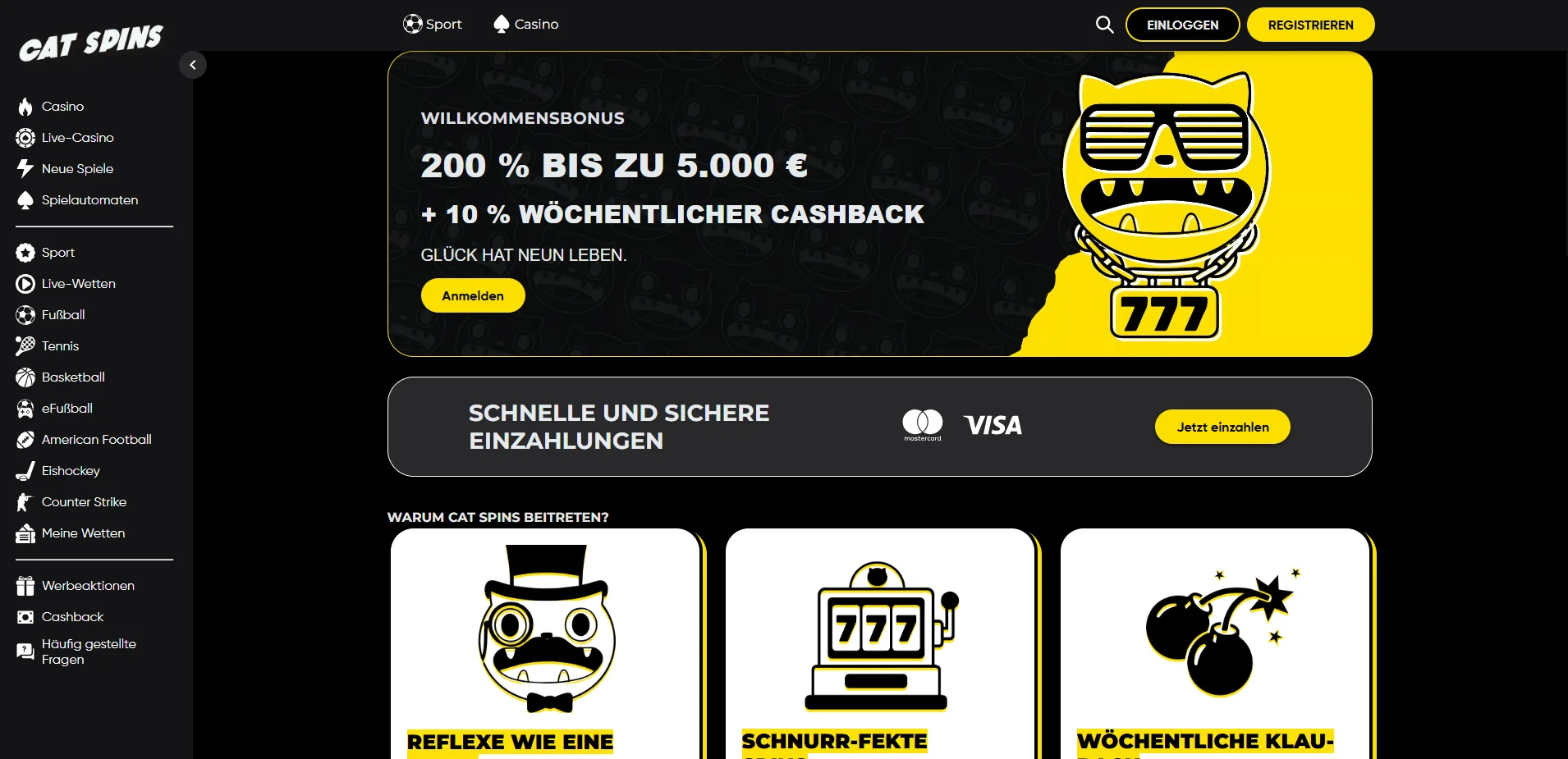The width and height of the screenshot is (1568, 759).
Task: Go to Live-Wetten in sidebar
Action: [x=66, y=284]
